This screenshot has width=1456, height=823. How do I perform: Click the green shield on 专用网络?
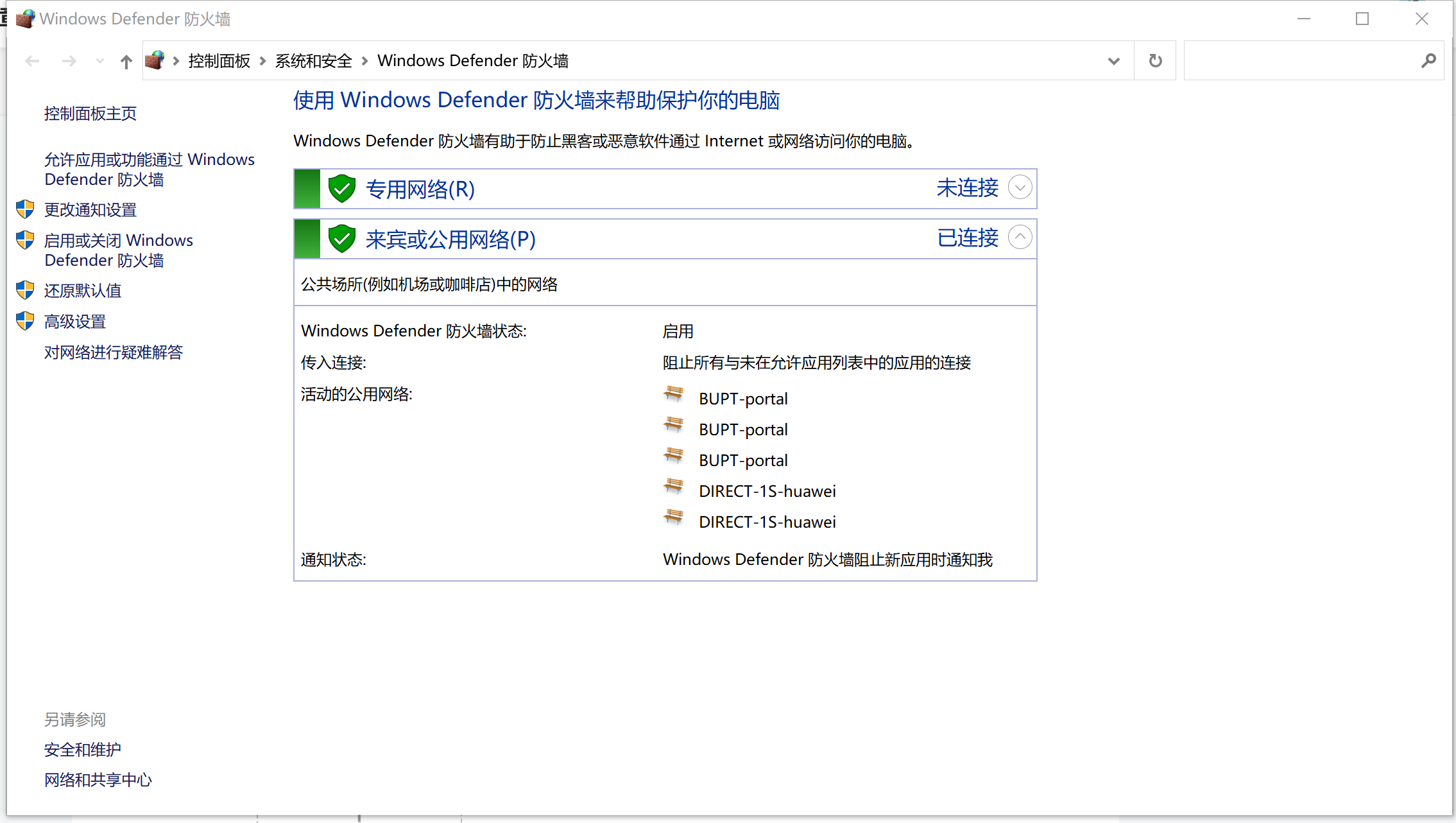(342, 188)
